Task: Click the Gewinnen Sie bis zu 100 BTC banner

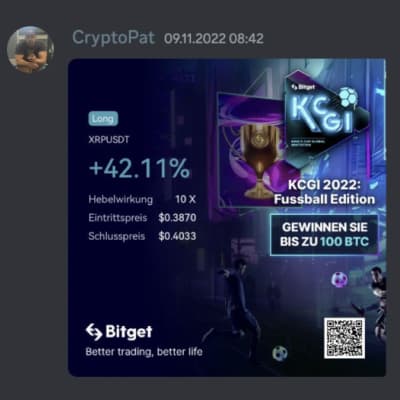Action: point(324,235)
